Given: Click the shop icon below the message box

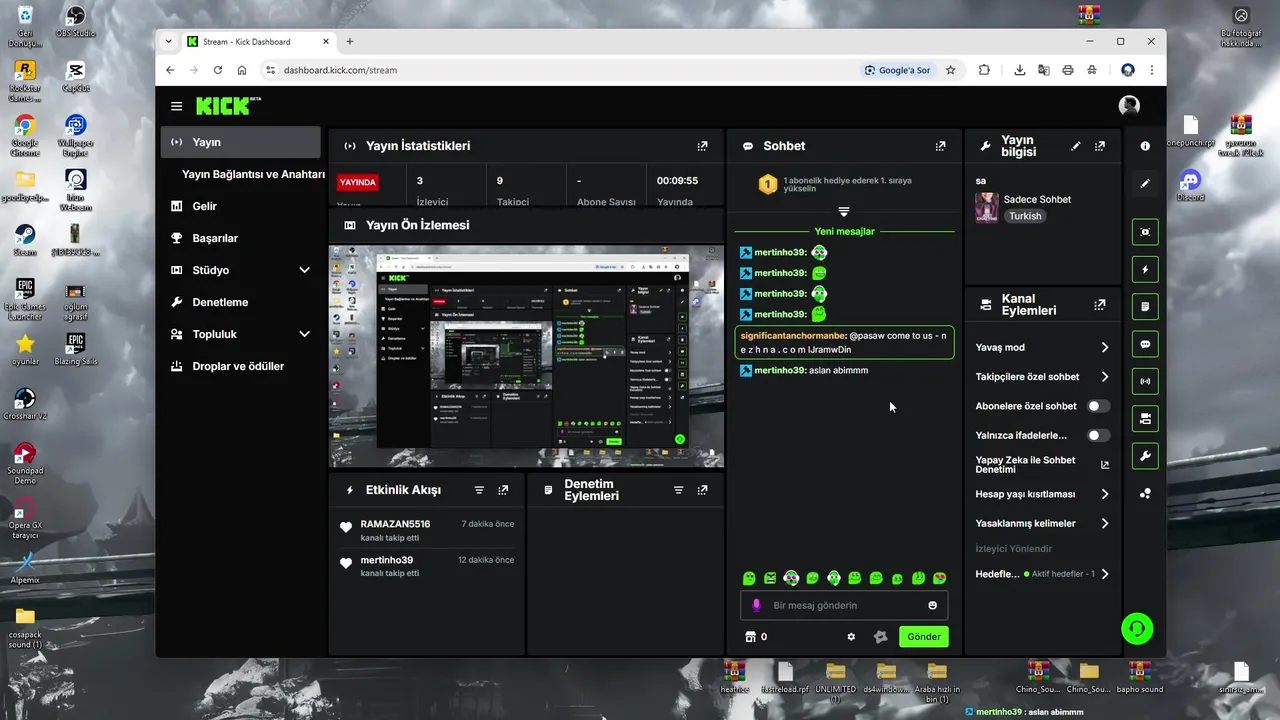Looking at the screenshot, I should [x=751, y=637].
